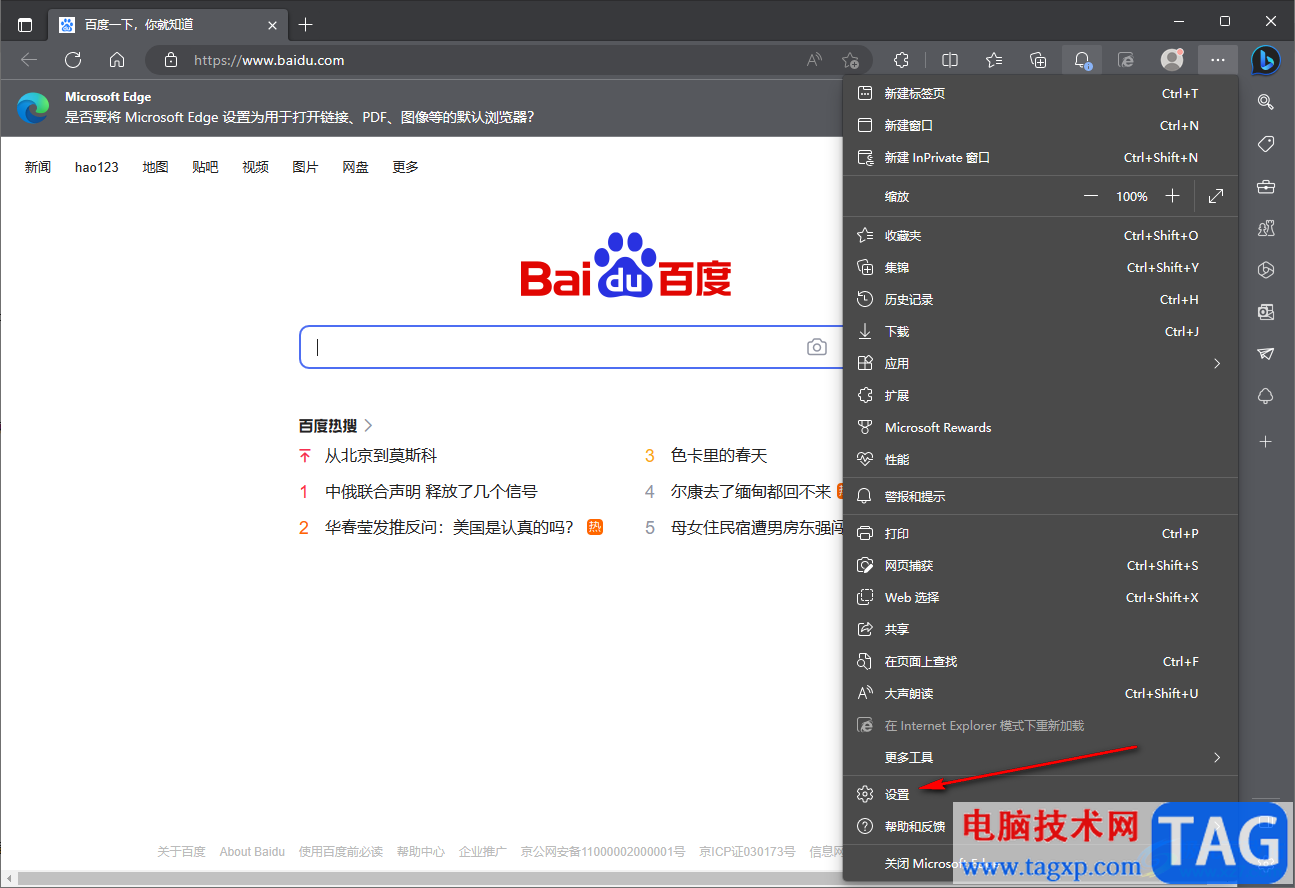Viewport: 1295px width, 888px height.
Task: Close the 百度一下 tab
Action: click(x=272, y=24)
